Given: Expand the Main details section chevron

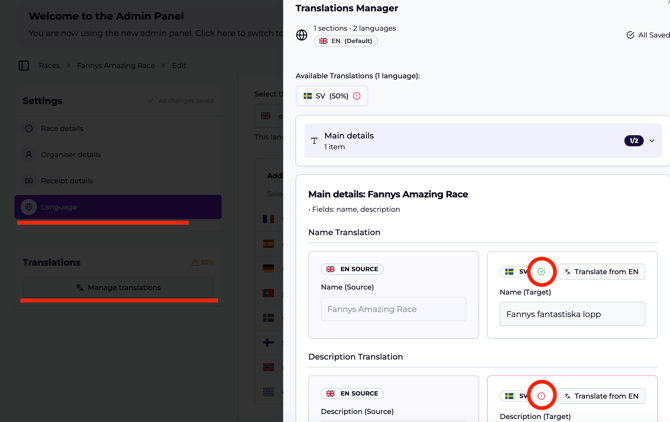Looking at the screenshot, I should [x=652, y=141].
